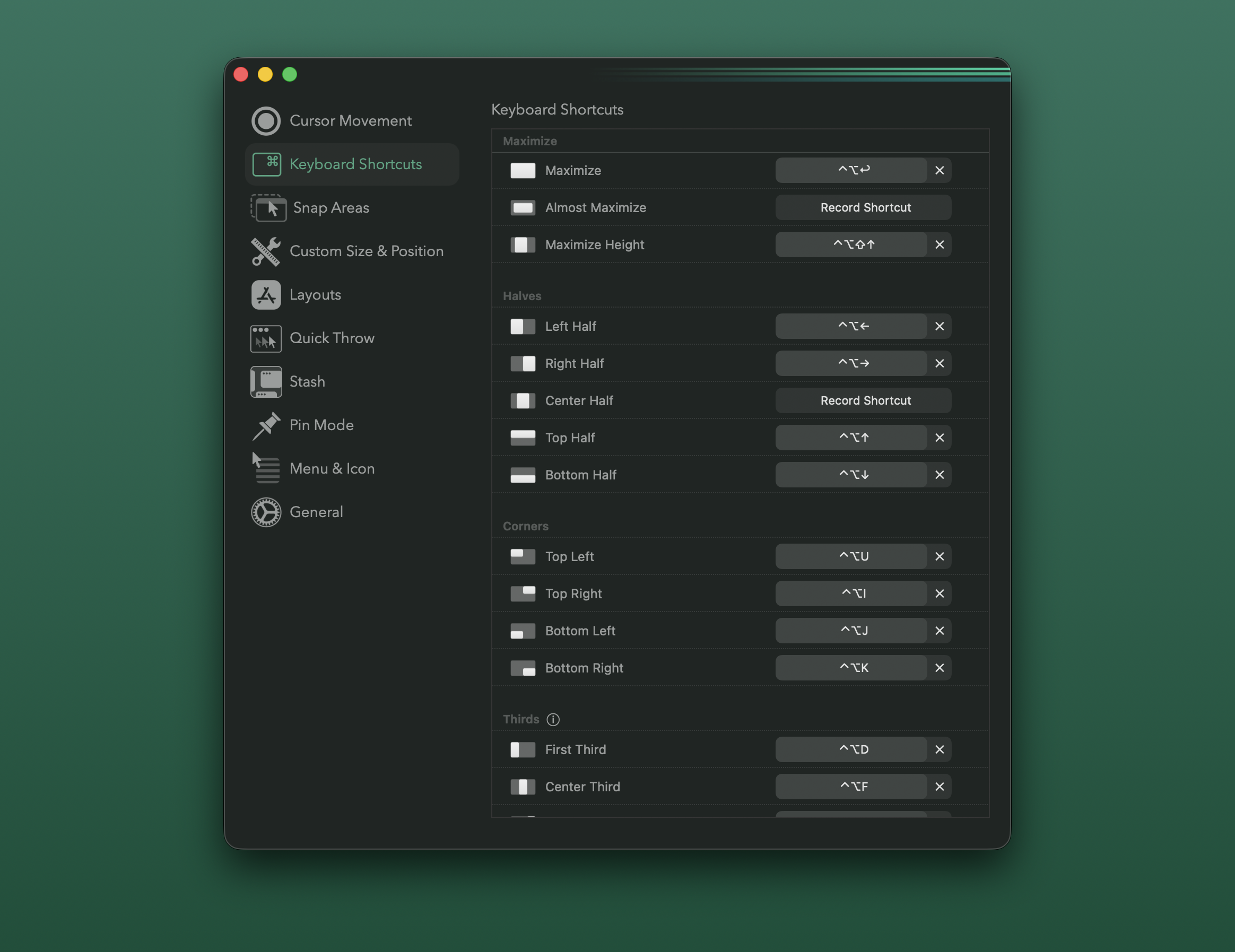
Task: Open the Stash icon
Action: [266, 382]
